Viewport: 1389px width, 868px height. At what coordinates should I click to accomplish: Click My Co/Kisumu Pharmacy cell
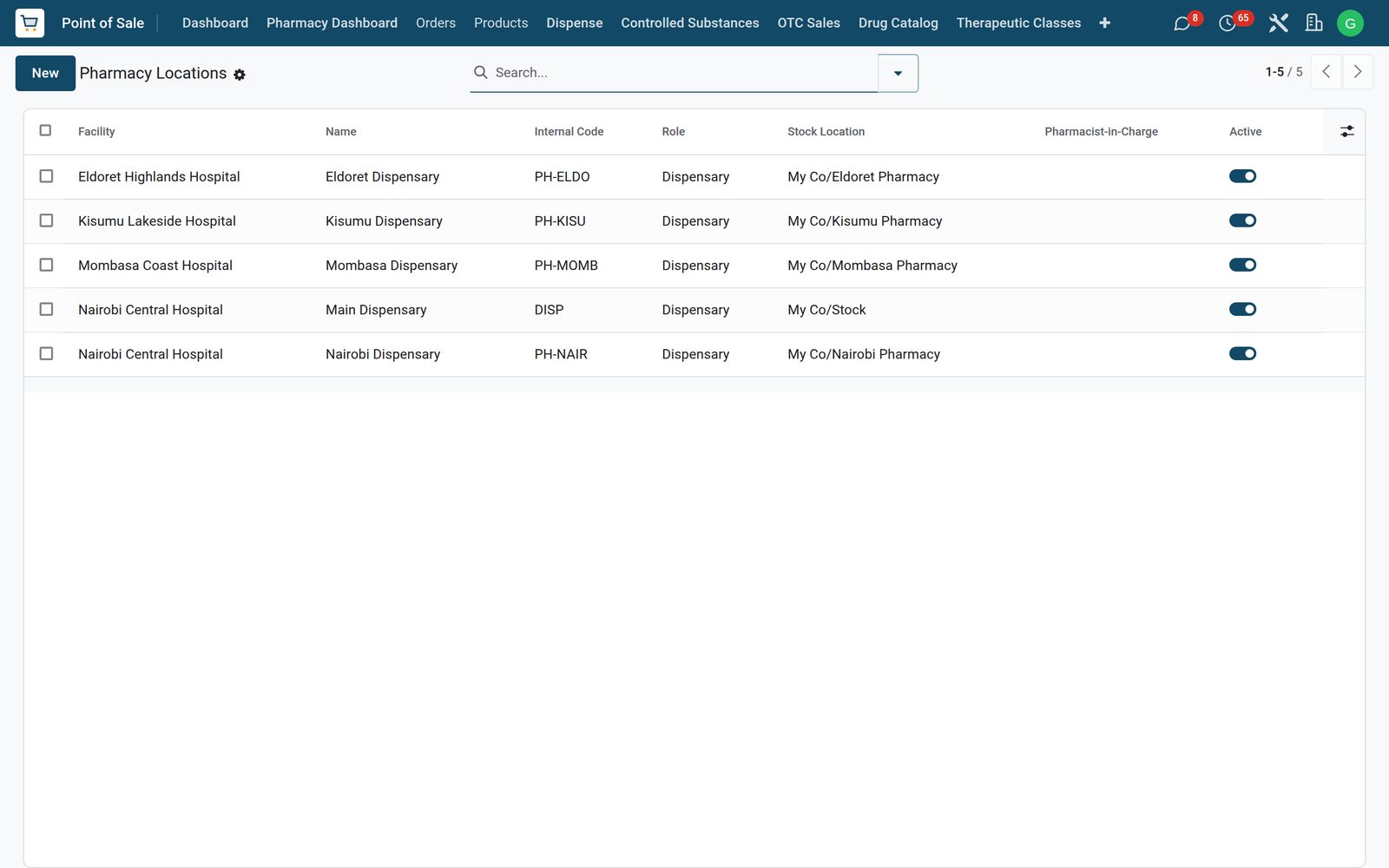tap(865, 221)
